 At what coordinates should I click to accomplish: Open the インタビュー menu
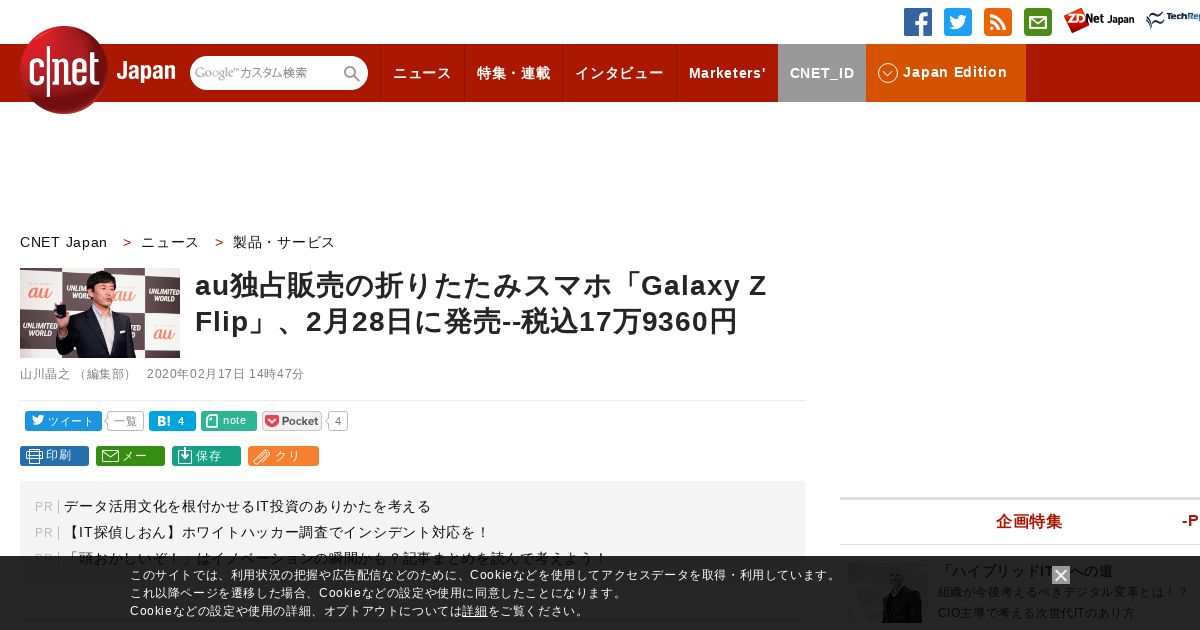(x=619, y=73)
